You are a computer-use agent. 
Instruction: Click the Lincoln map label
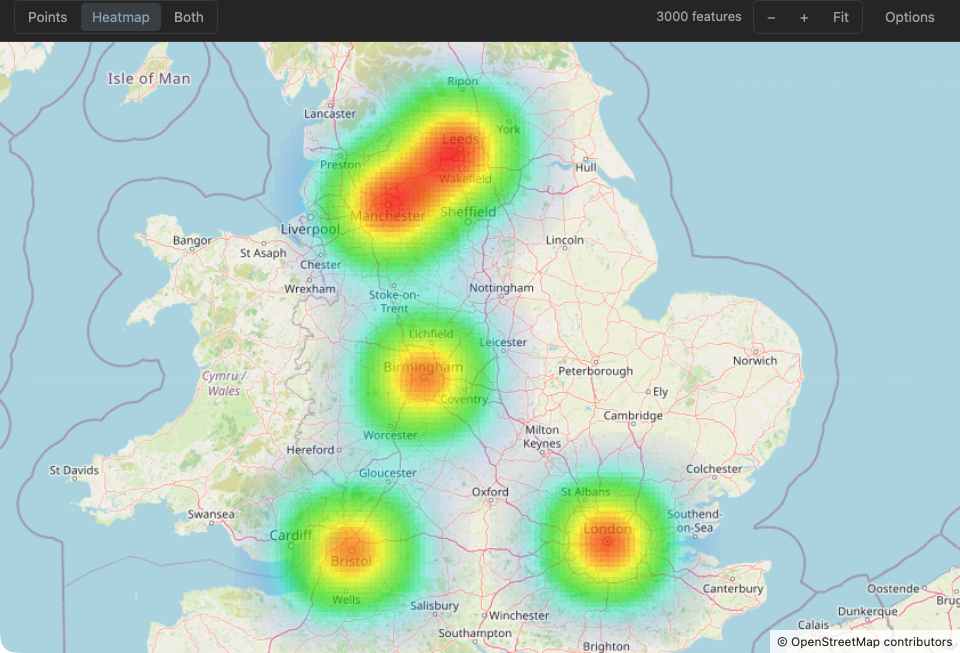click(x=564, y=240)
